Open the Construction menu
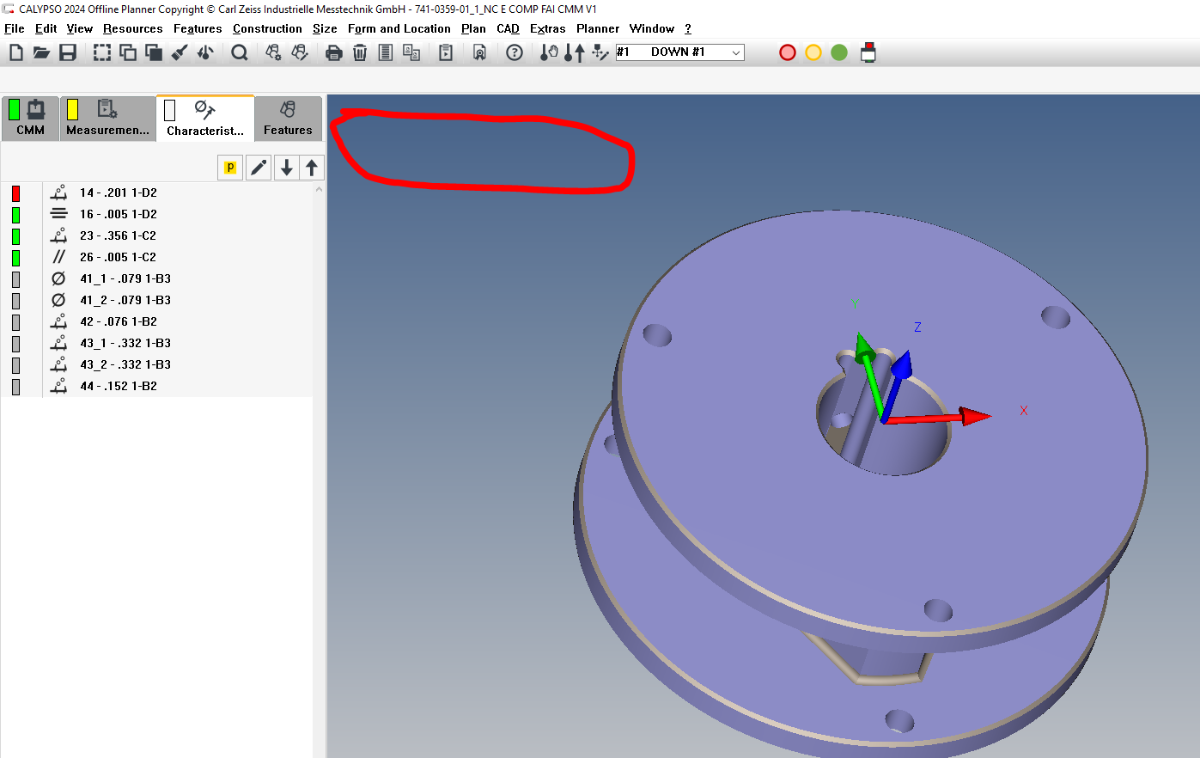Viewport: 1200px width, 758px height. (x=267, y=29)
